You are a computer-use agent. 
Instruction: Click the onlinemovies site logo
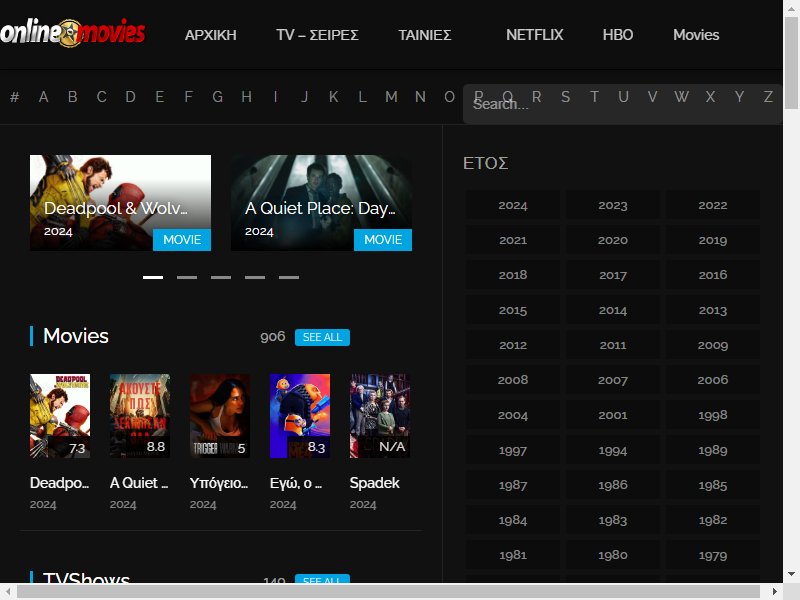click(x=72, y=33)
